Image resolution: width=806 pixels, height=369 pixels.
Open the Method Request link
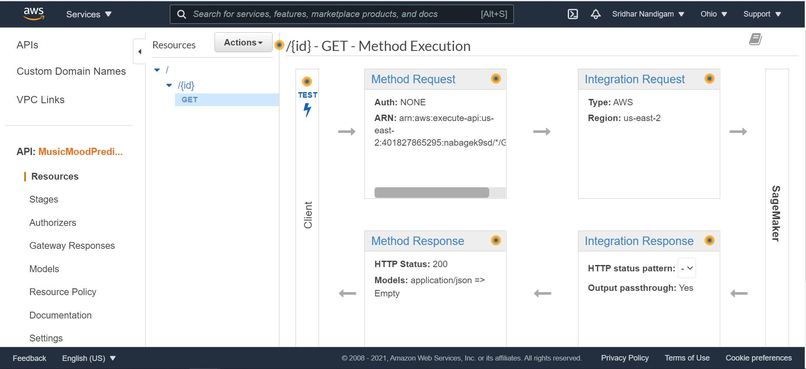pos(413,79)
